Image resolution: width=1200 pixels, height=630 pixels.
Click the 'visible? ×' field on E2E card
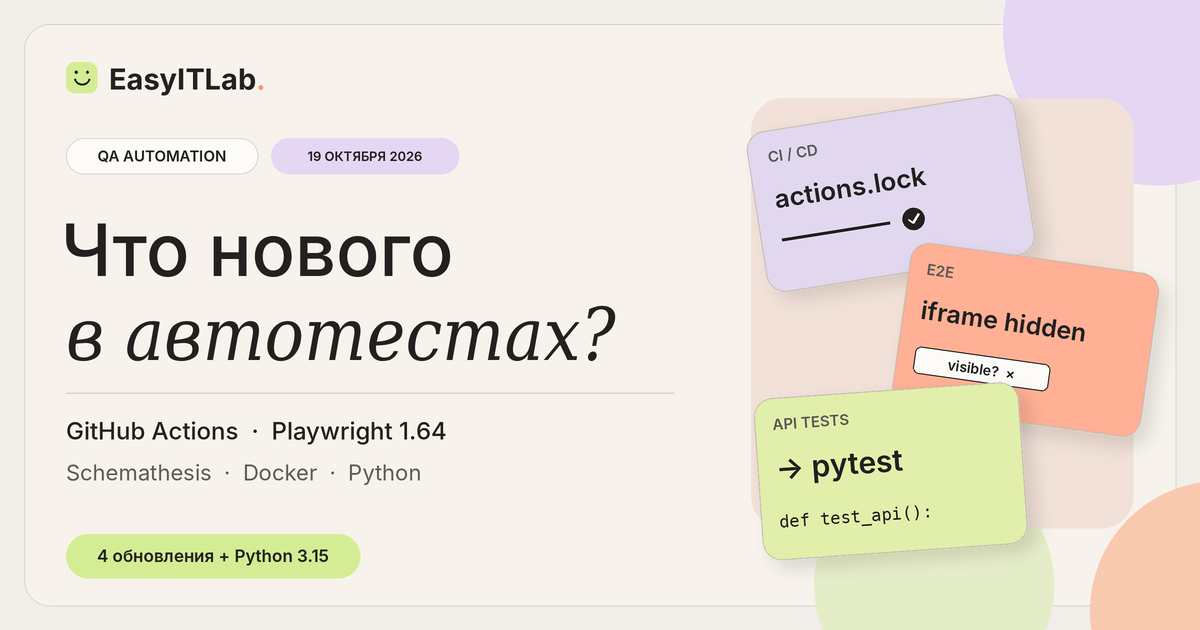pyautogui.click(x=982, y=370)
